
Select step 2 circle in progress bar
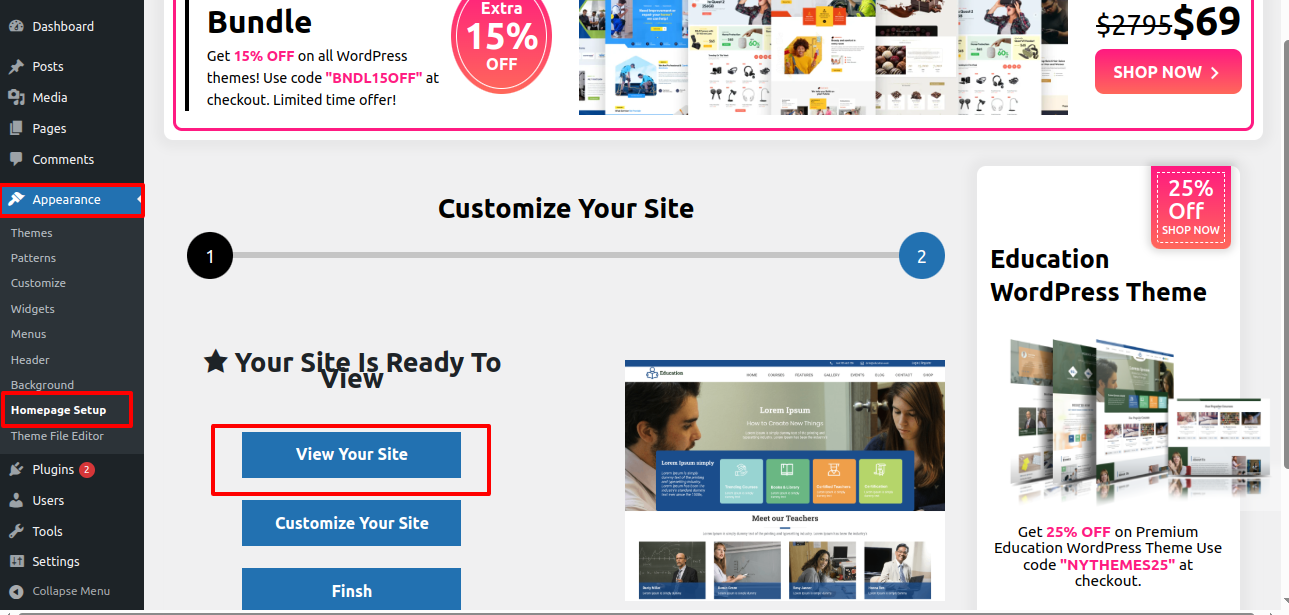coord(921,257)
